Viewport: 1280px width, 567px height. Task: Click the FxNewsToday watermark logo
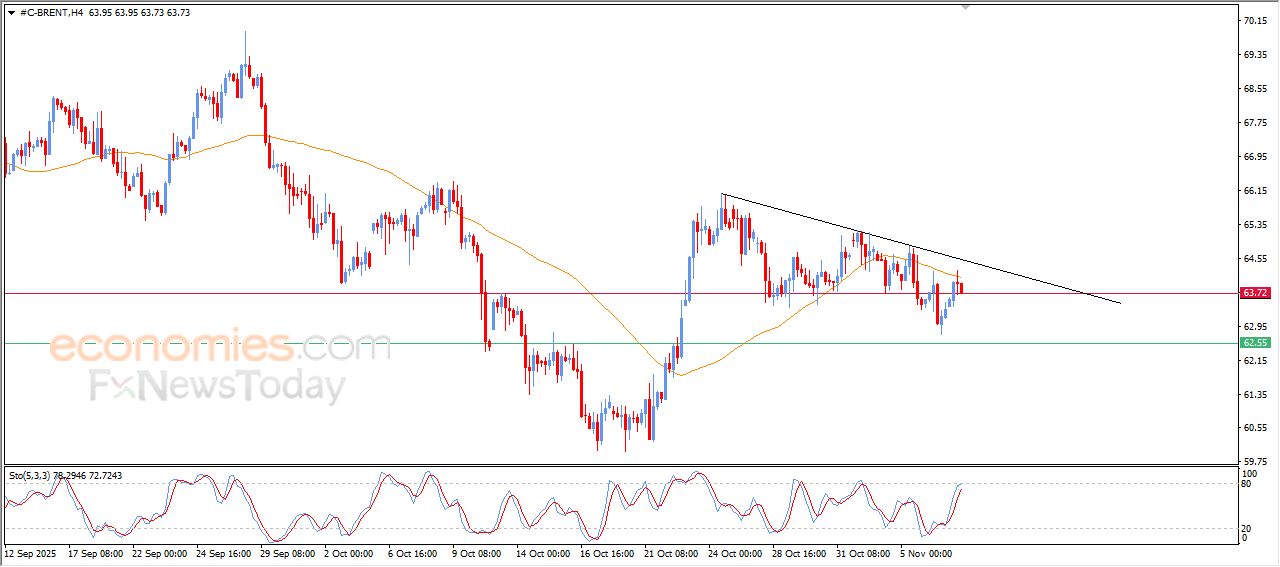[218, 386]
